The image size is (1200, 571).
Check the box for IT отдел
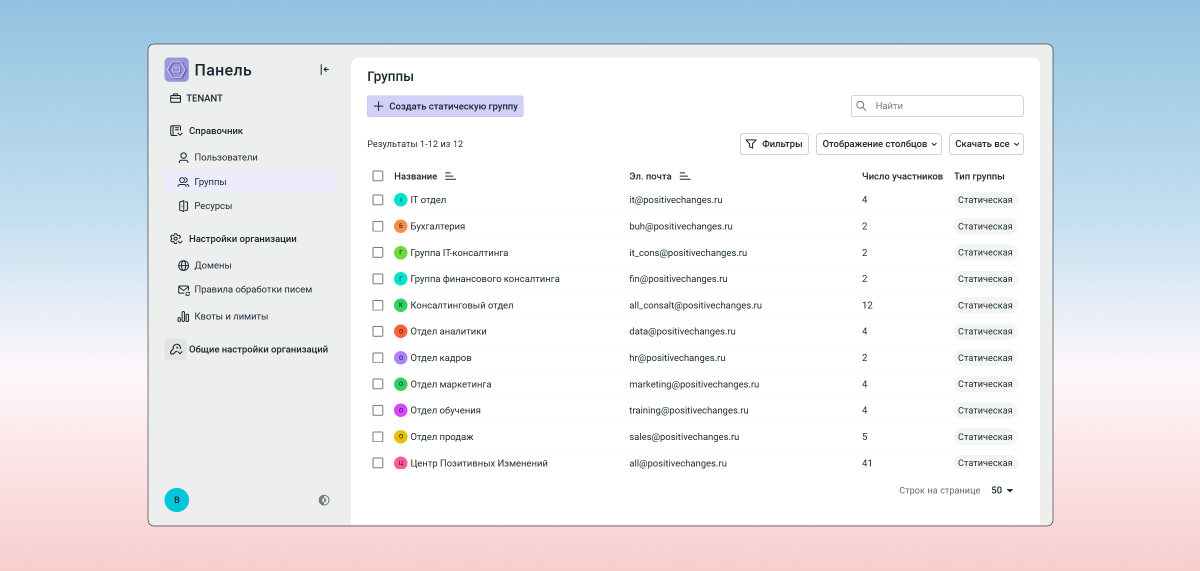[x=378, y=200]
